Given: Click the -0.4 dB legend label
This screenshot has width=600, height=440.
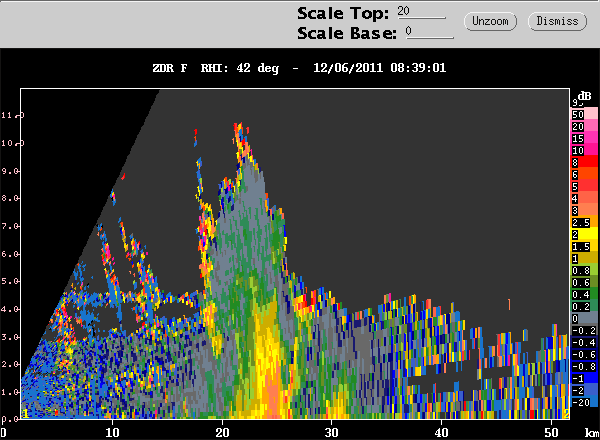Looking at the screenshot, I should coord(584,342).
